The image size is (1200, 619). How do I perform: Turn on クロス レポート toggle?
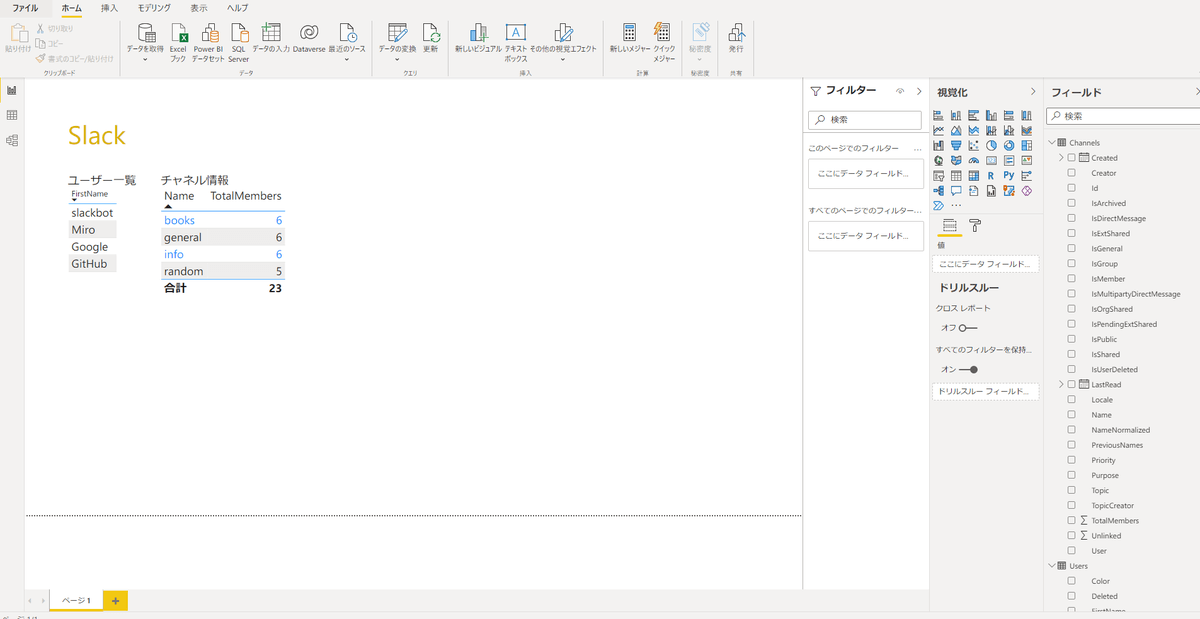pos(967,327)
